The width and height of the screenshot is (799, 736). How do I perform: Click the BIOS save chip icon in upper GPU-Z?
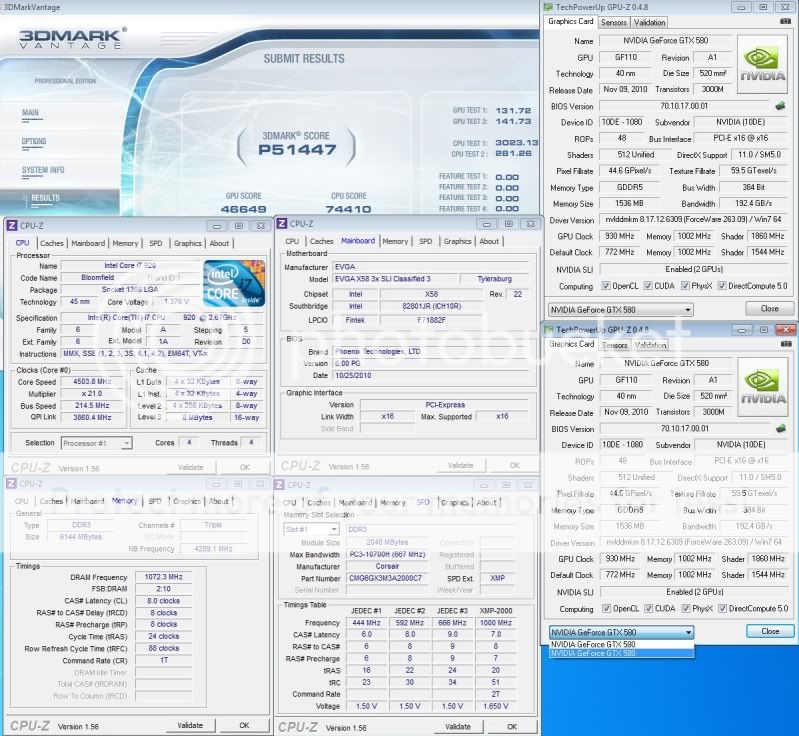[779, 105]
